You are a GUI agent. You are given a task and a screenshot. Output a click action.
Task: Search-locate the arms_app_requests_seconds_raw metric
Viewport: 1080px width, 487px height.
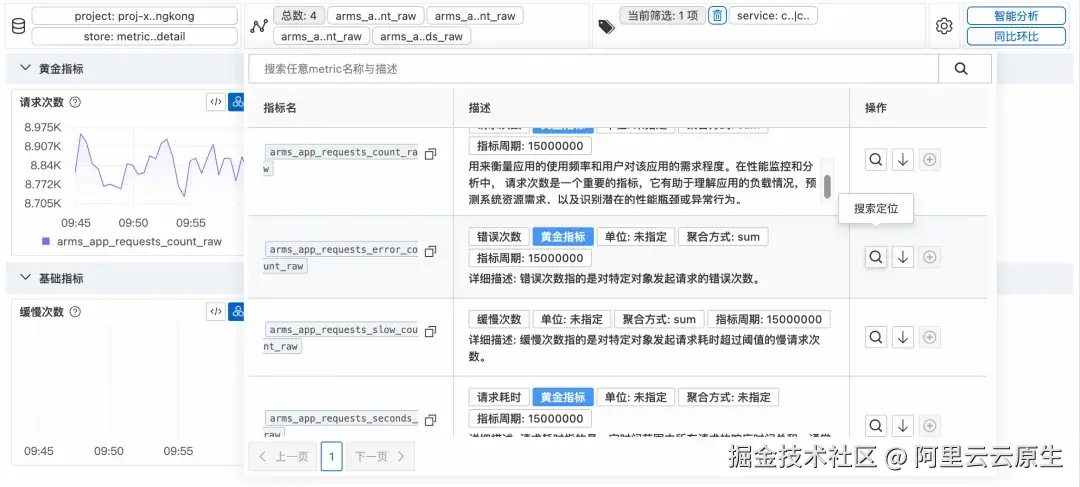pos(875,426)
